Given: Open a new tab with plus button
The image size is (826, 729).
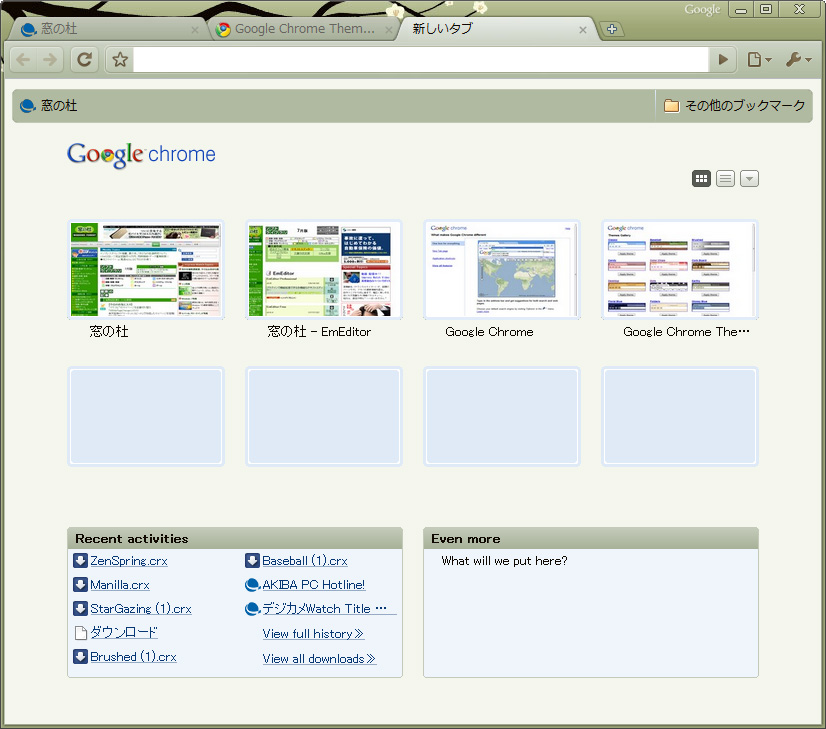Looking at the screenshot, I should pos(612,29).
